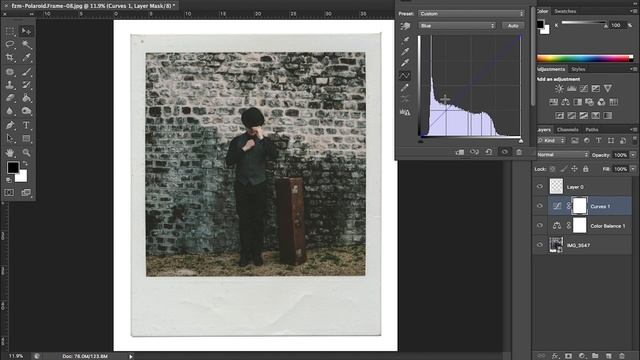
Task: Open the Preset dropdown showing Custom
Action: [x=471, y=13]
